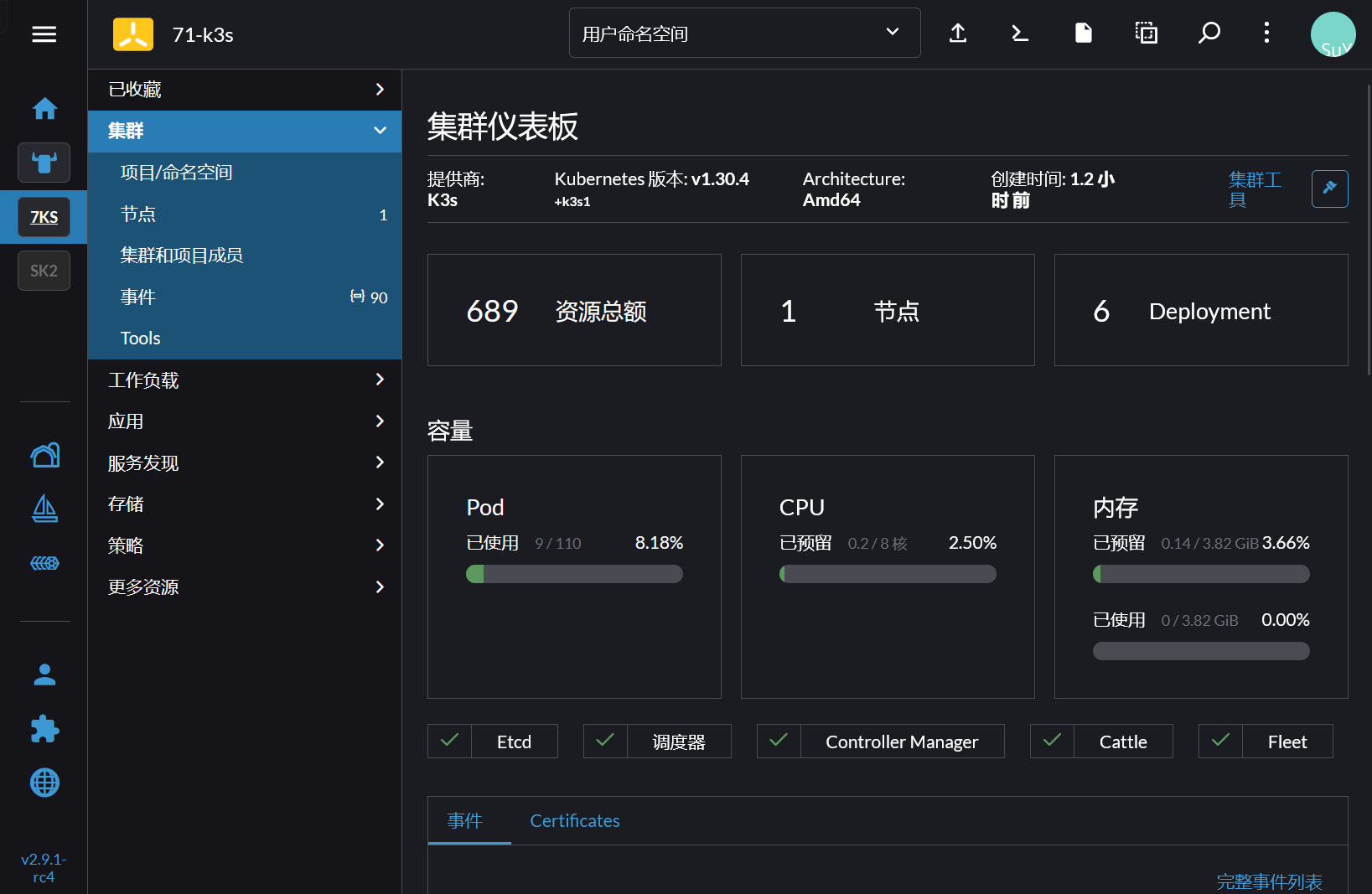
Task: Click the Fleet status checkmark
Action: (1220, 741)
